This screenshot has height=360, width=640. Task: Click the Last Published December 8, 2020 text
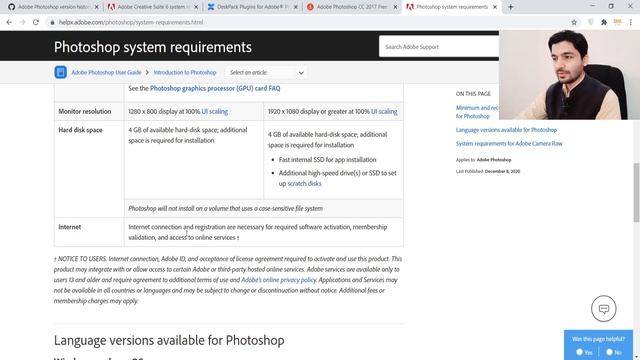tap(488, 171)
